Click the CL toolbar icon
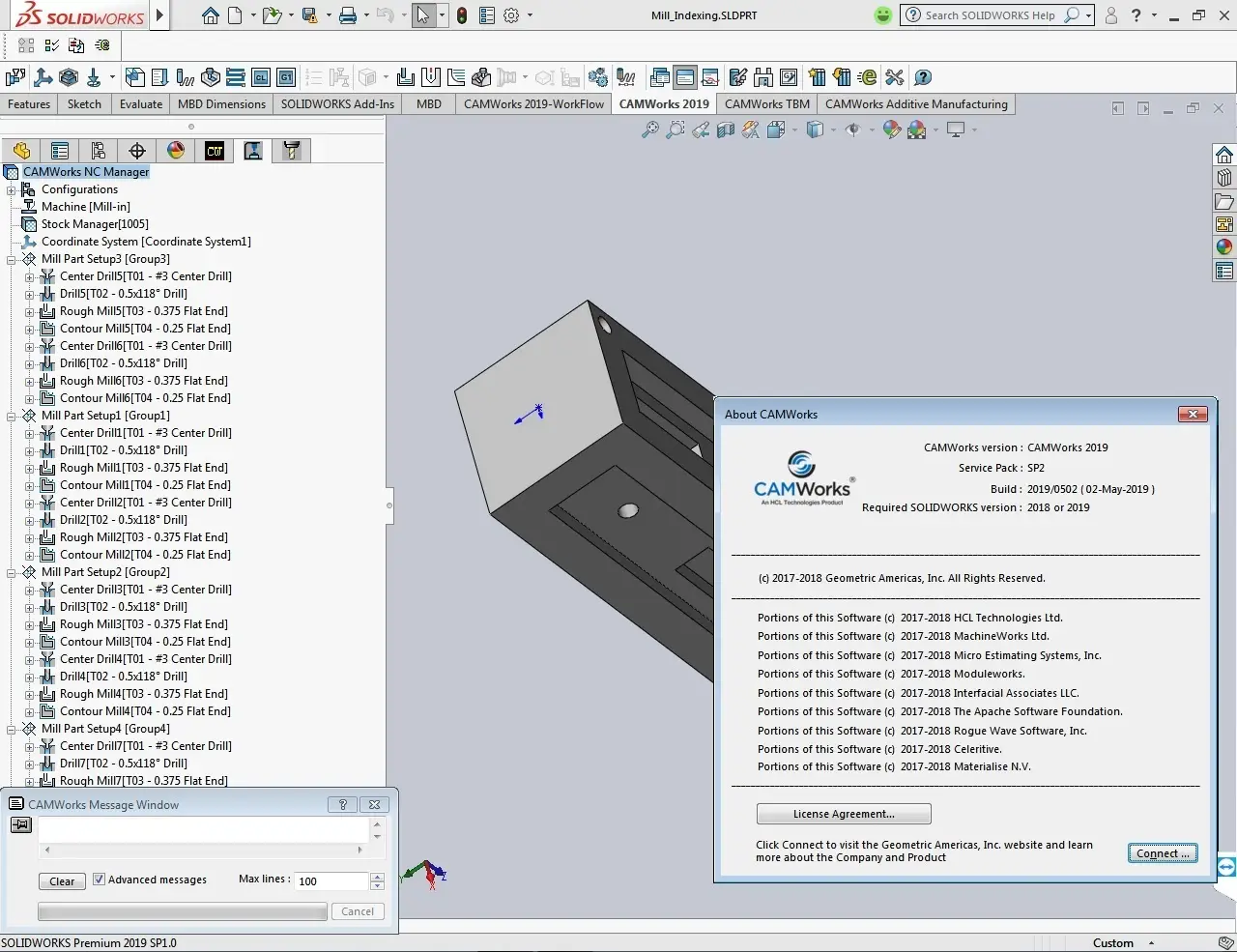The image size is (1237, 952). coord(261,77)
